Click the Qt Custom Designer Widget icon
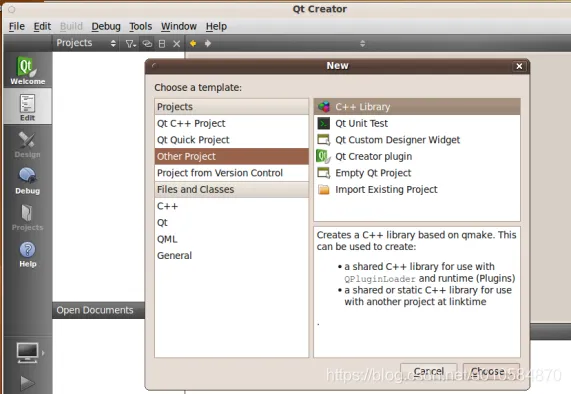 324,140
